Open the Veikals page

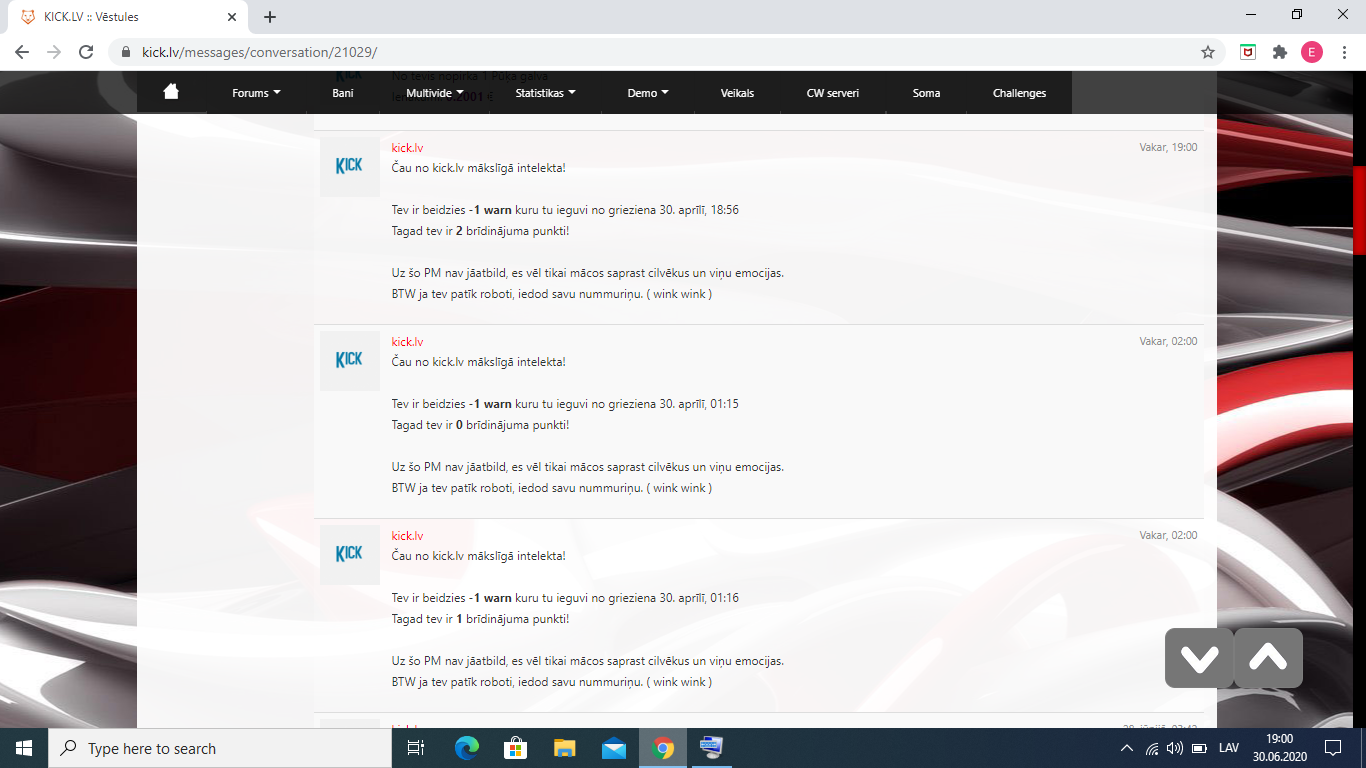[737, 93]
